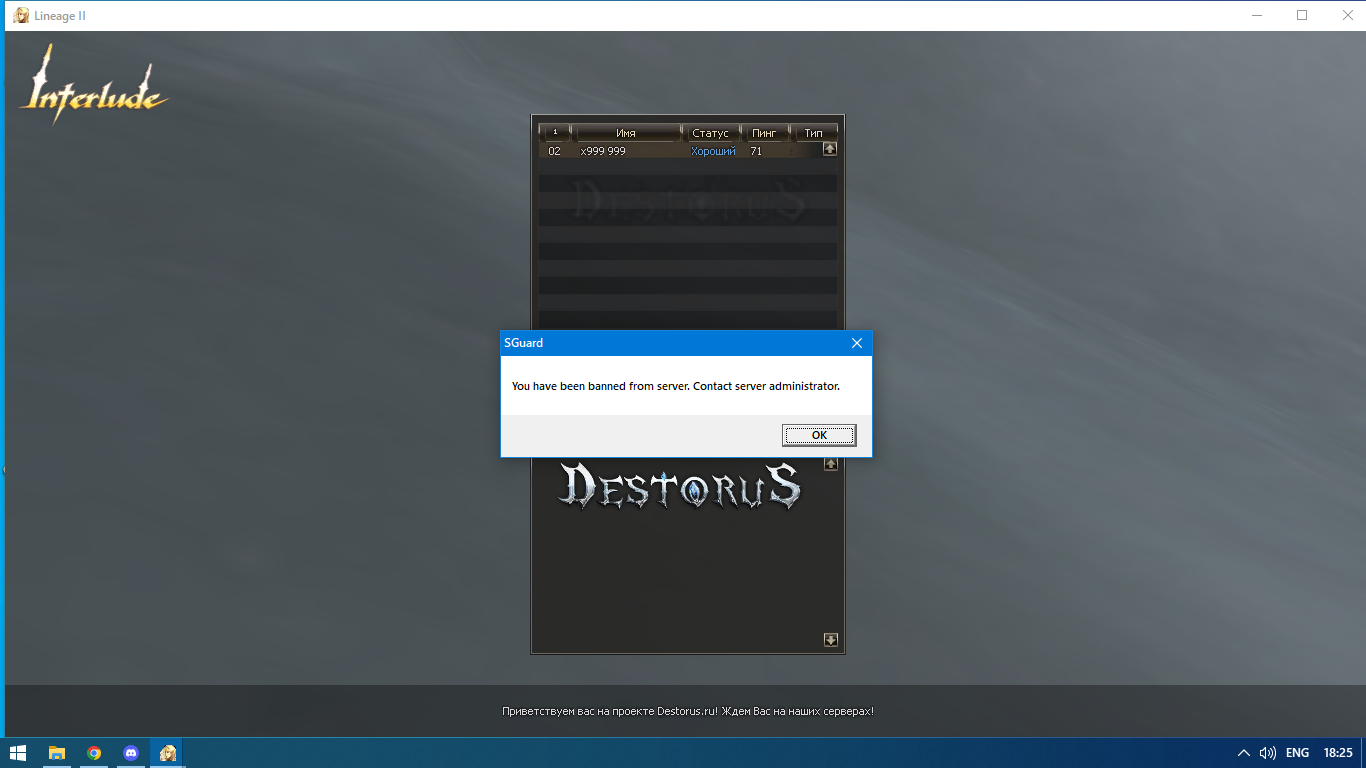Switch to Lineage II taskbar icon
The width and height of the screenshot is (1366, 768).
pos(168,753)
